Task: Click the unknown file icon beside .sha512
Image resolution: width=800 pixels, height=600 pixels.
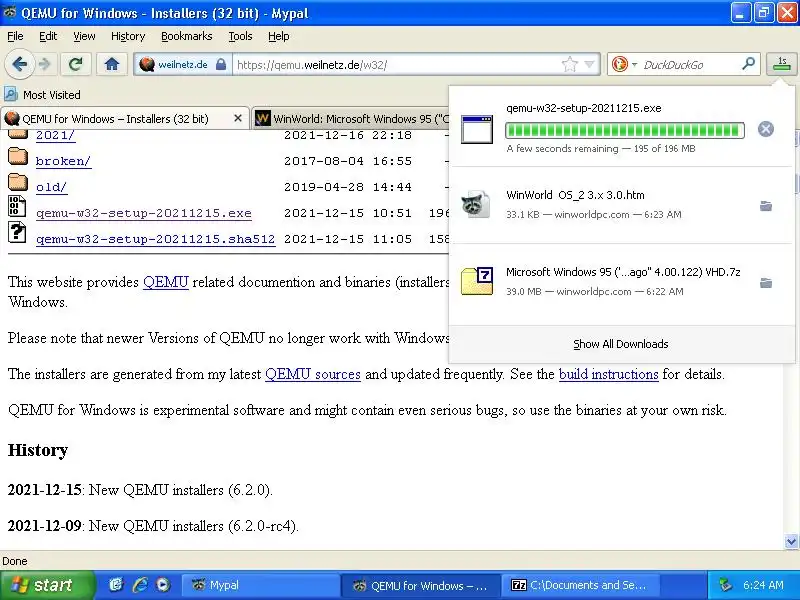Action: tap(17, 232)
